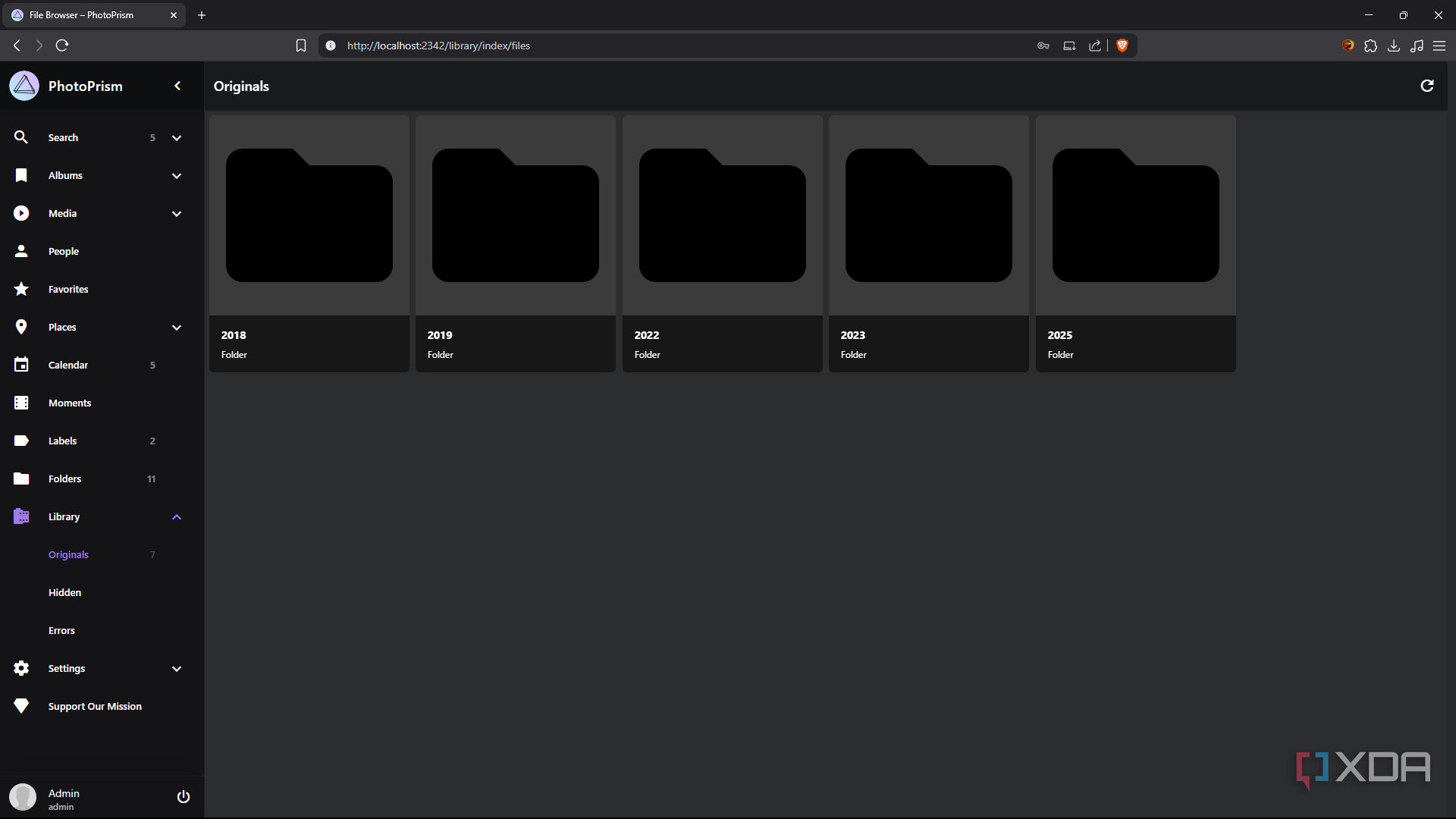1456x819 pixels.
Task: Open Search via its magnifier icon
Action: click(21, 137)
